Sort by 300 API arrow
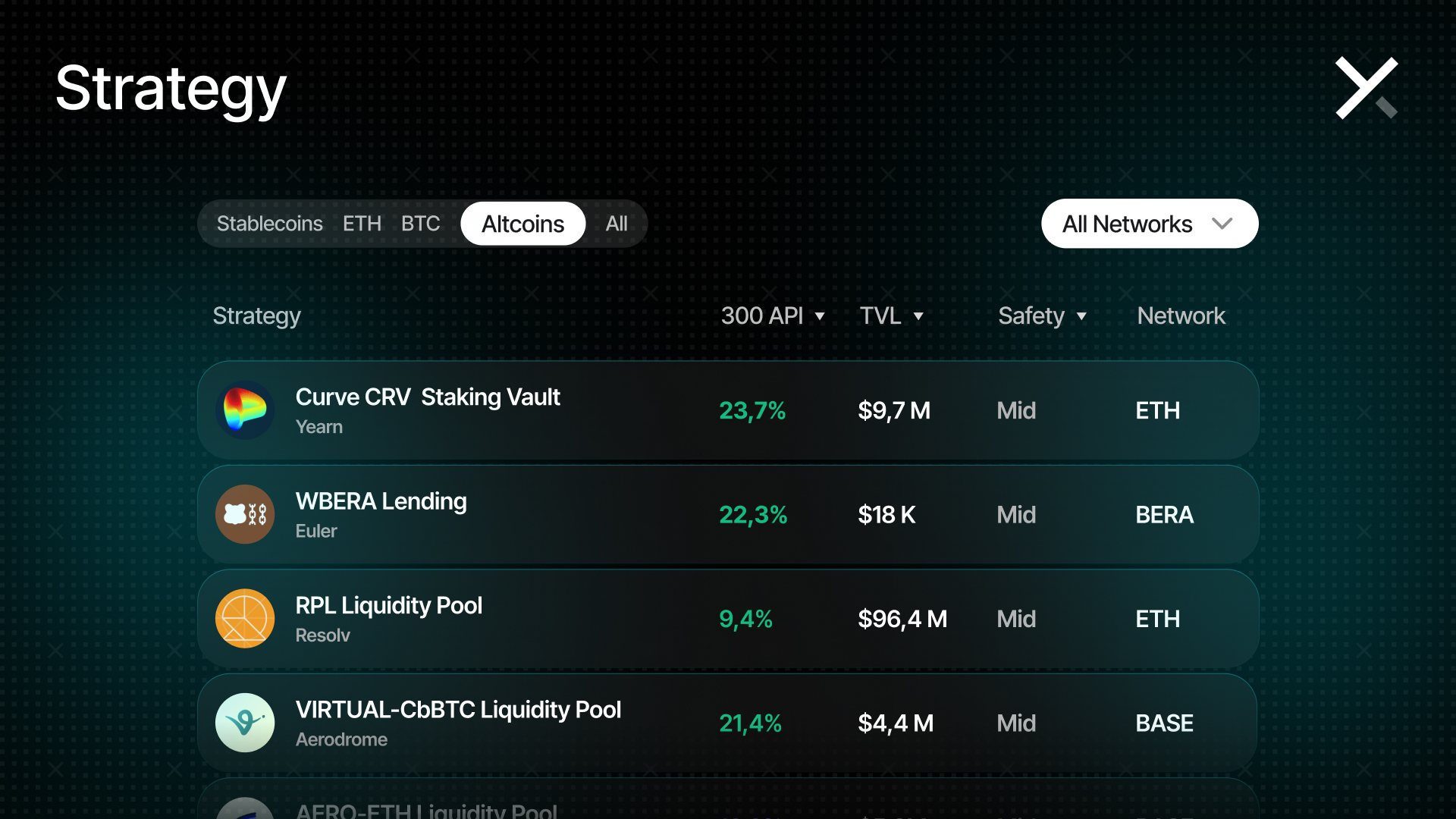The height and width of the screenshot is (819, 1456). pos(820,316)
